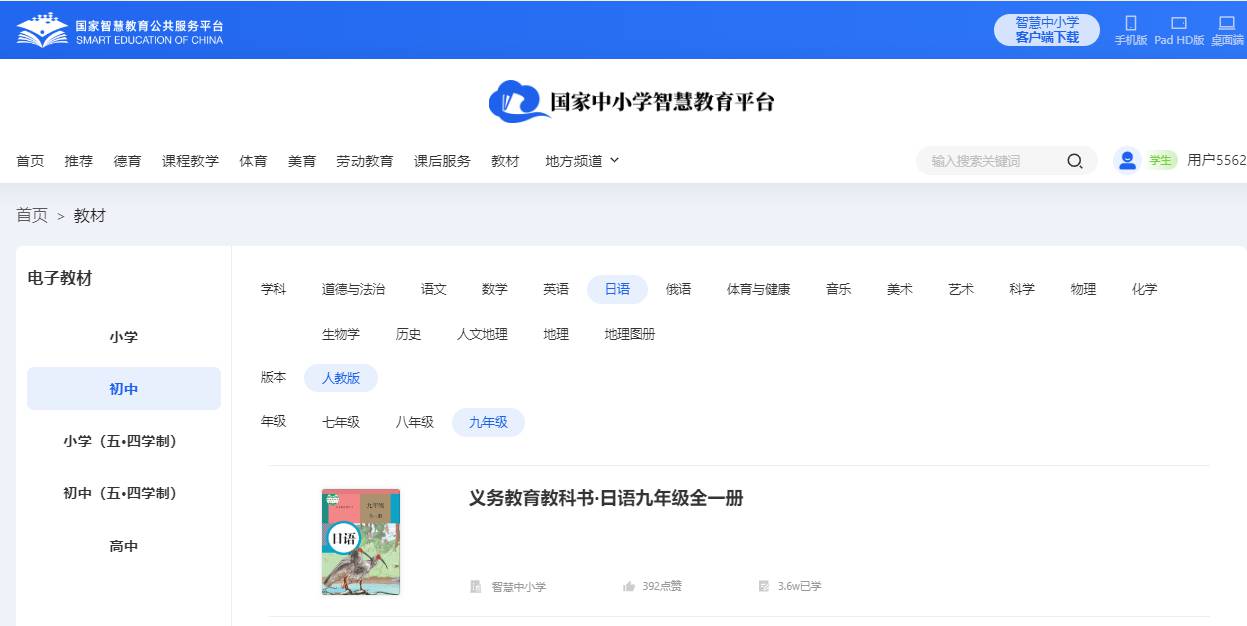Image resolution: width=1247 pixels, height=626 pixels.
Task: Choose the 体育与健康 subject filter
Action: [759, 289]
